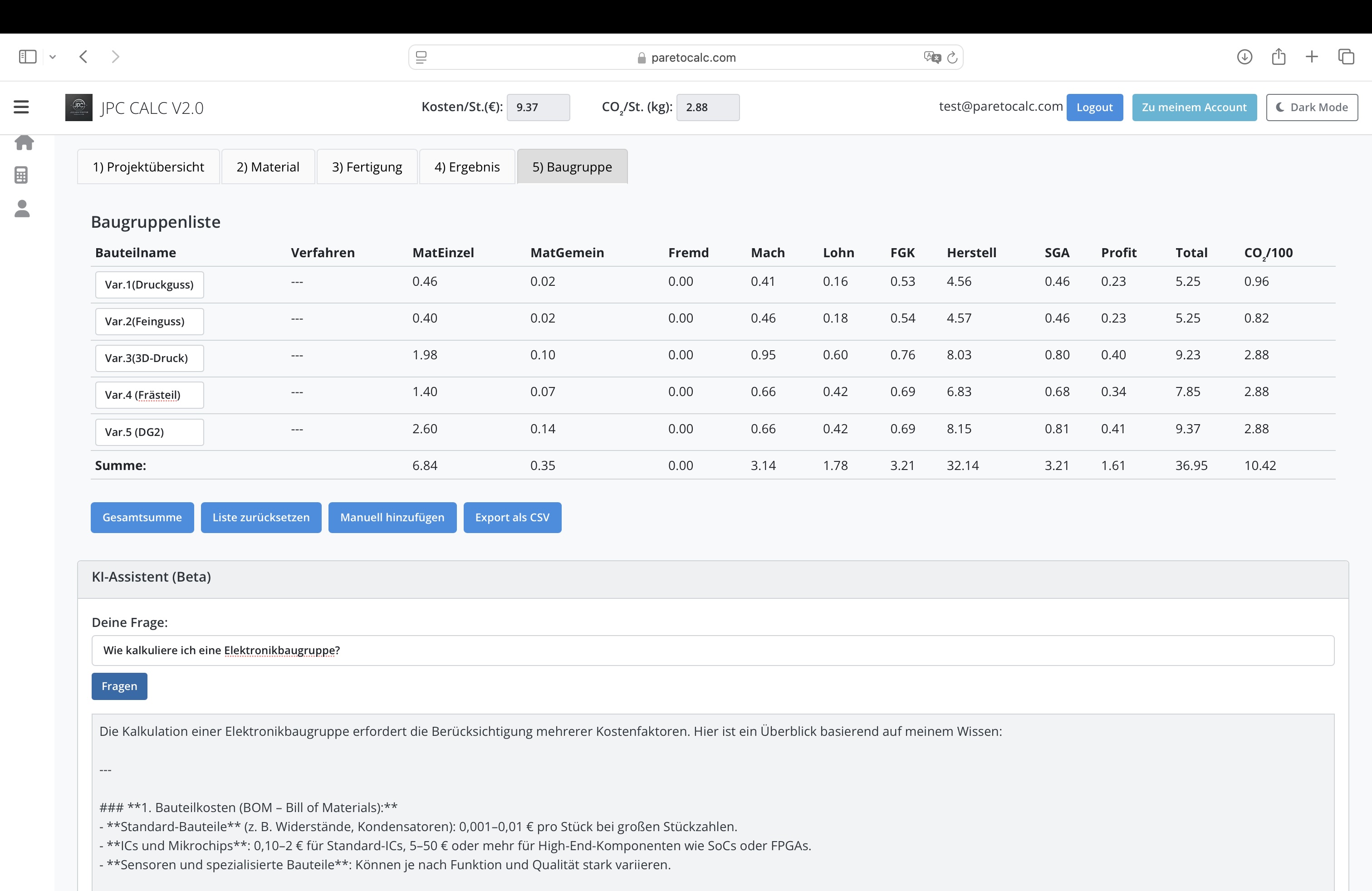Click the JPC CALC V2.0 title
1372x891 pixels.
click(152, 108)
